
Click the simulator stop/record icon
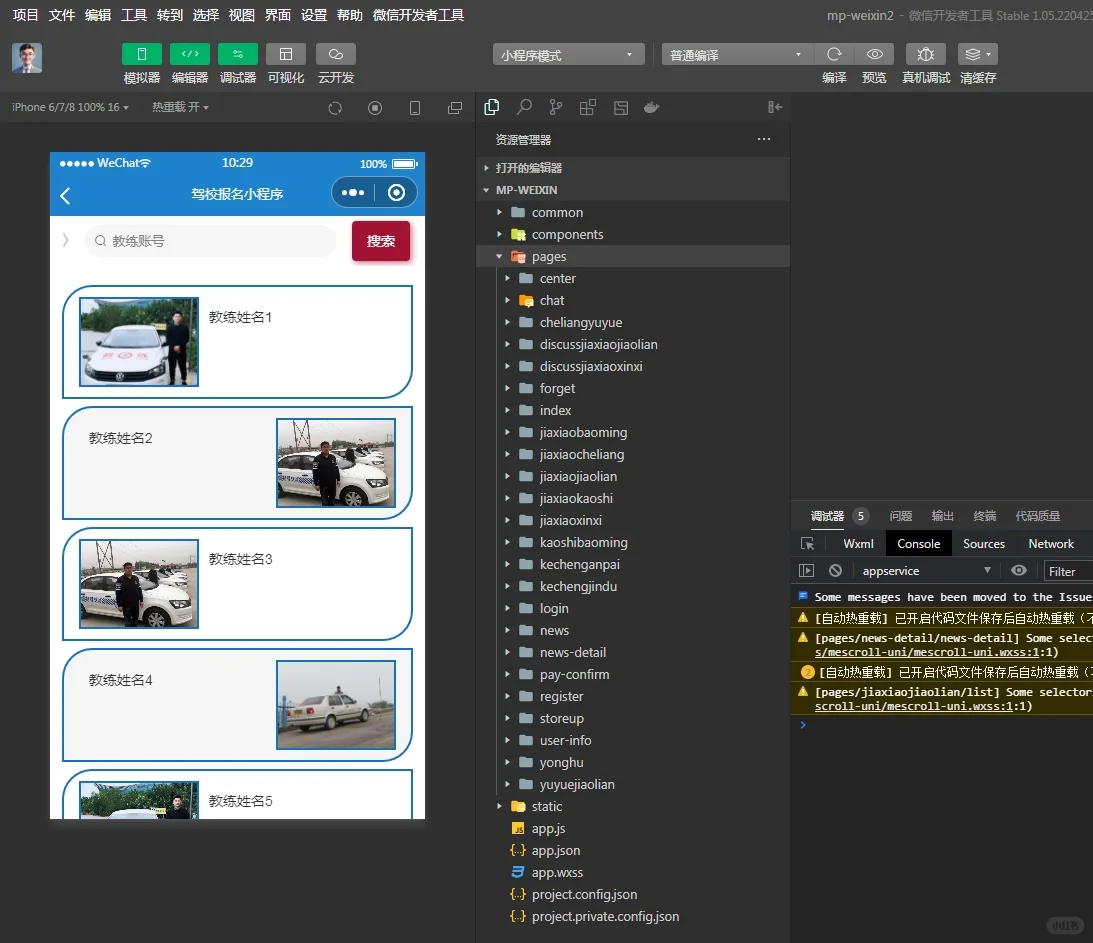[375, 108]
